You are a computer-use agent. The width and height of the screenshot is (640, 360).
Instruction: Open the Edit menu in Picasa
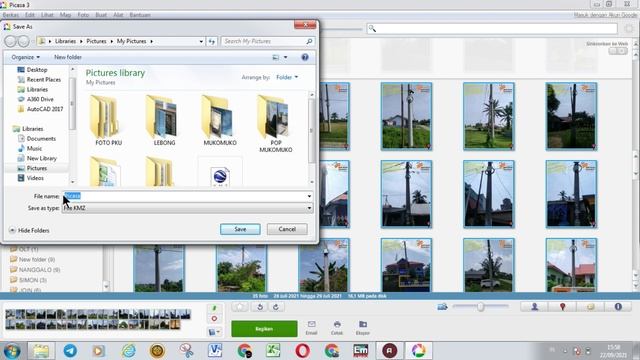click(x=30, y=15)
